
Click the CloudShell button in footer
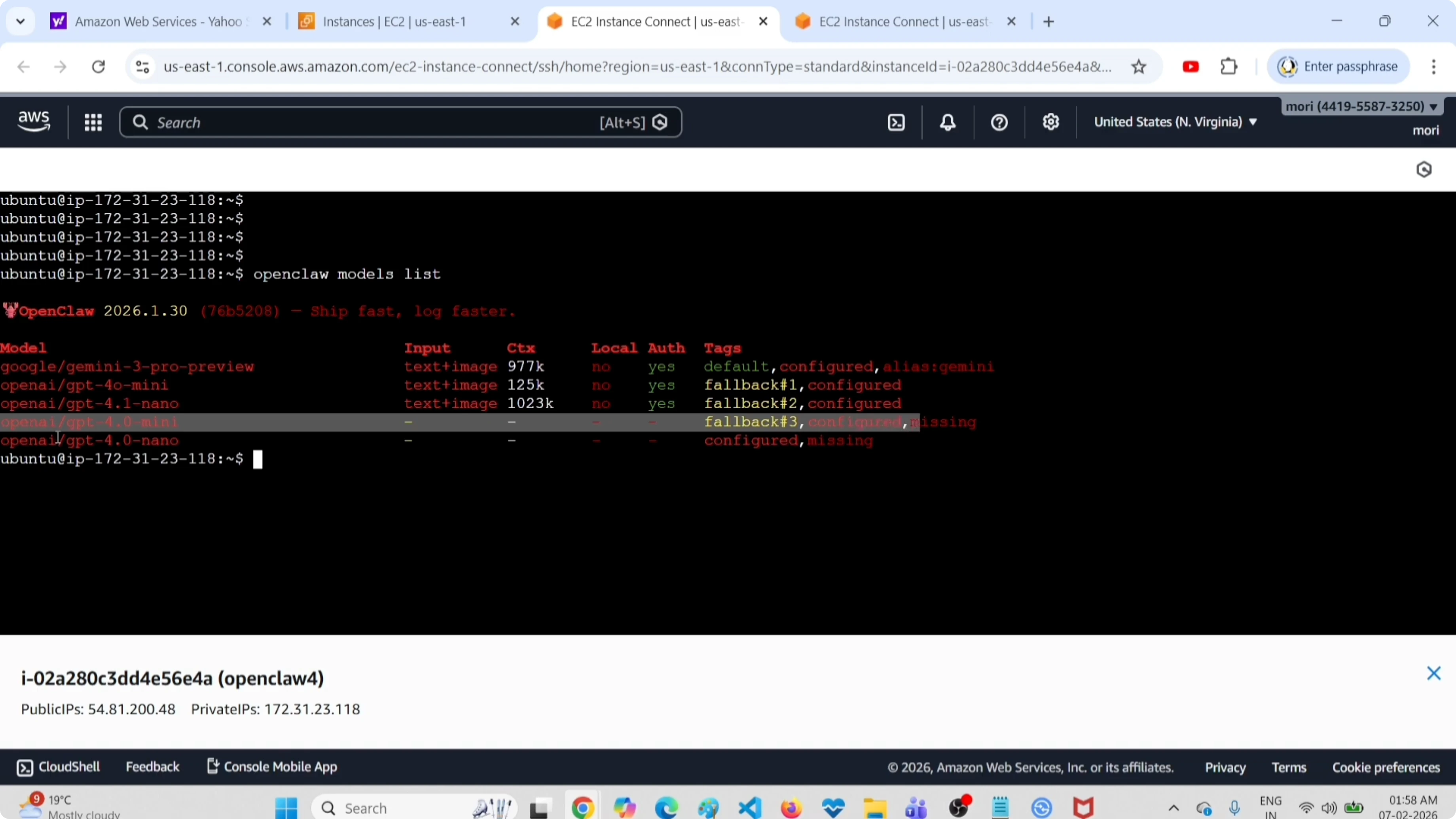point(58,767)
